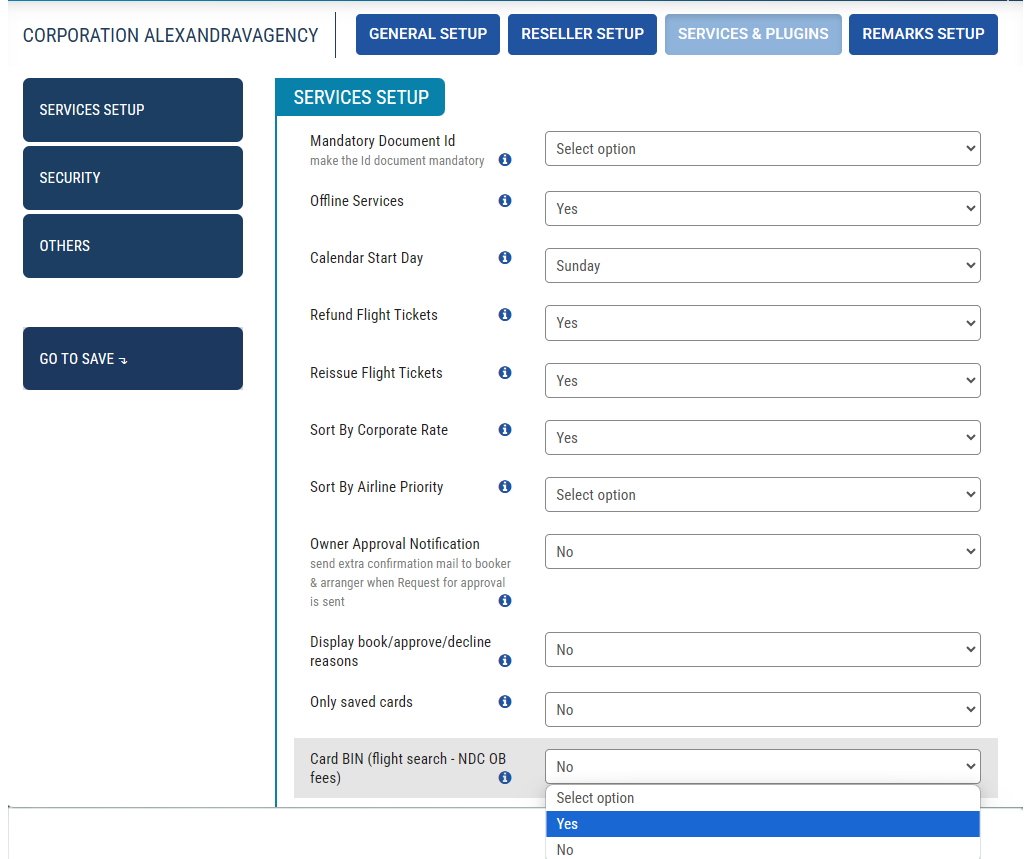Click info icon for Owner Approval Notification

pyautogui.click(x=505, y=601)
